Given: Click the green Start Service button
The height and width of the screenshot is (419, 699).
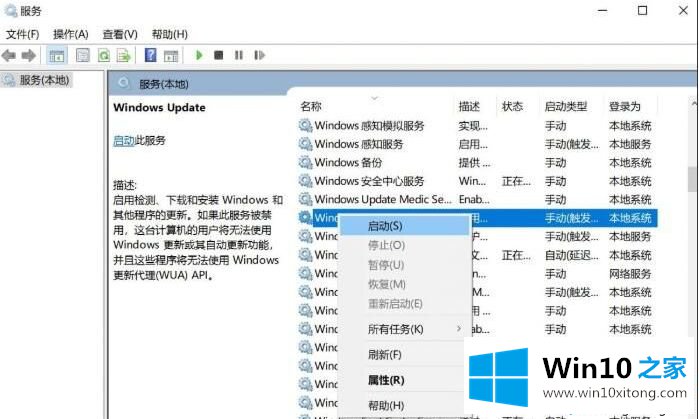Looking at the screenshot, I should coord(199,55).
